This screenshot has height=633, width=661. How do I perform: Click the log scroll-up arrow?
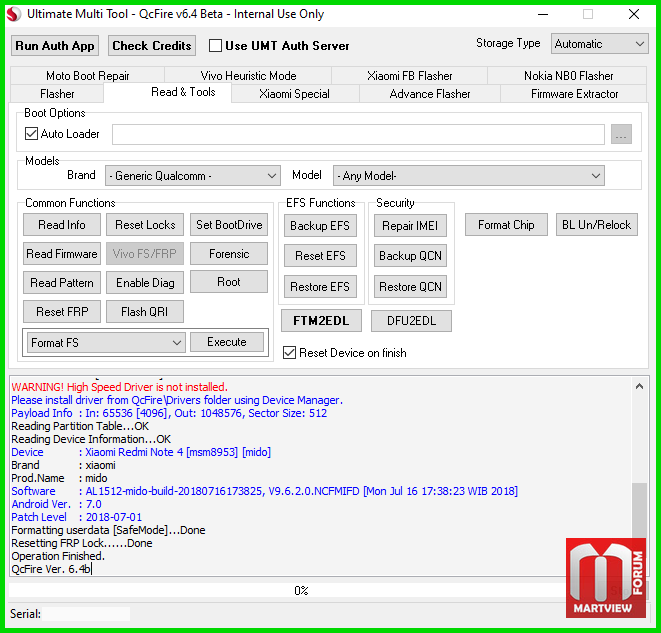(639, 386)
